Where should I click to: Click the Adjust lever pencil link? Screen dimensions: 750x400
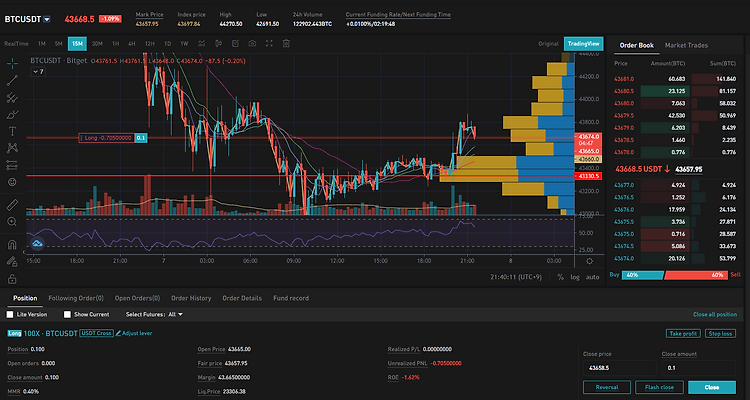click(134, 333)
